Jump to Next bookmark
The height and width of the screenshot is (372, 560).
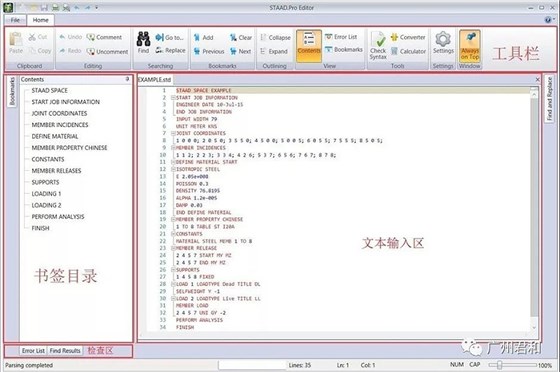click(240, 51)
